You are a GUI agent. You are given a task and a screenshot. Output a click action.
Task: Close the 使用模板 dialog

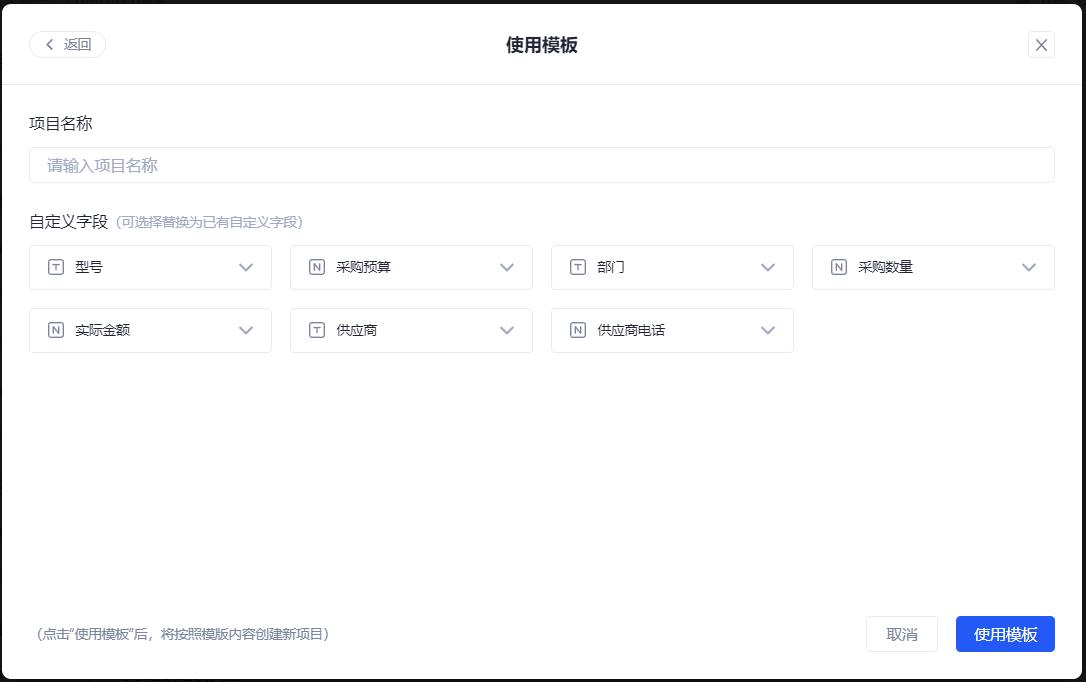click(x=1041, y=44)
